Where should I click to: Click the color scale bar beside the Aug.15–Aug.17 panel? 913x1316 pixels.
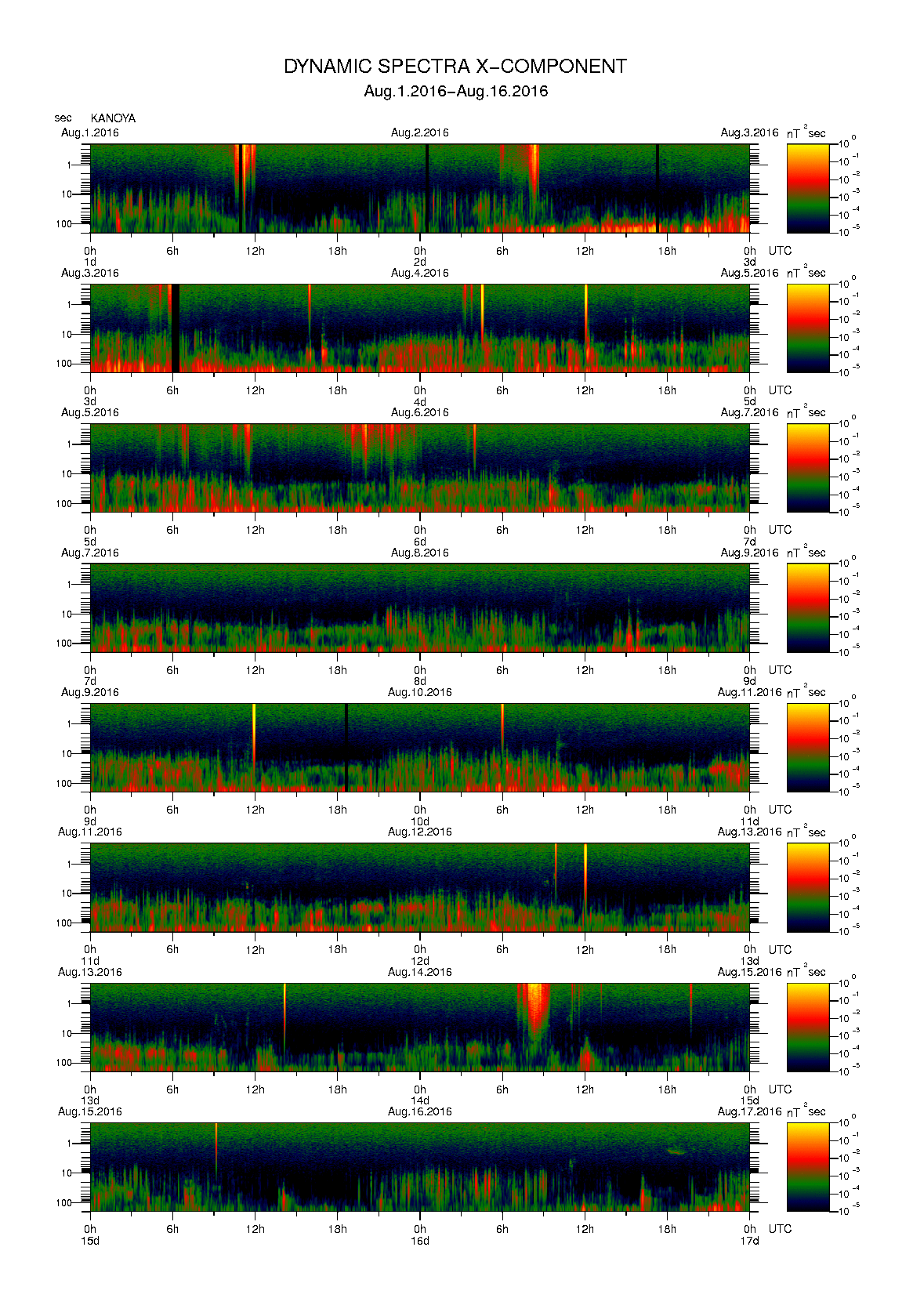point(808,1167)
